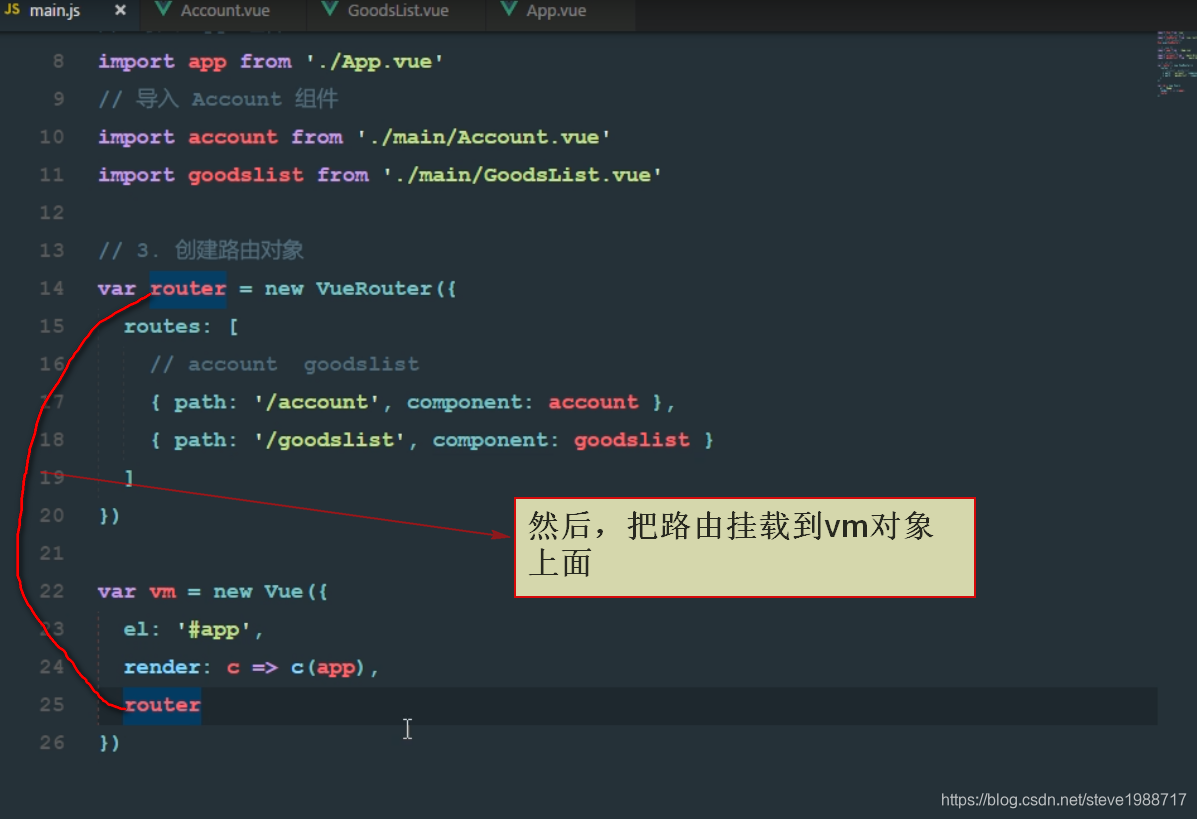Open the App.vue tab

coord(556,11)
